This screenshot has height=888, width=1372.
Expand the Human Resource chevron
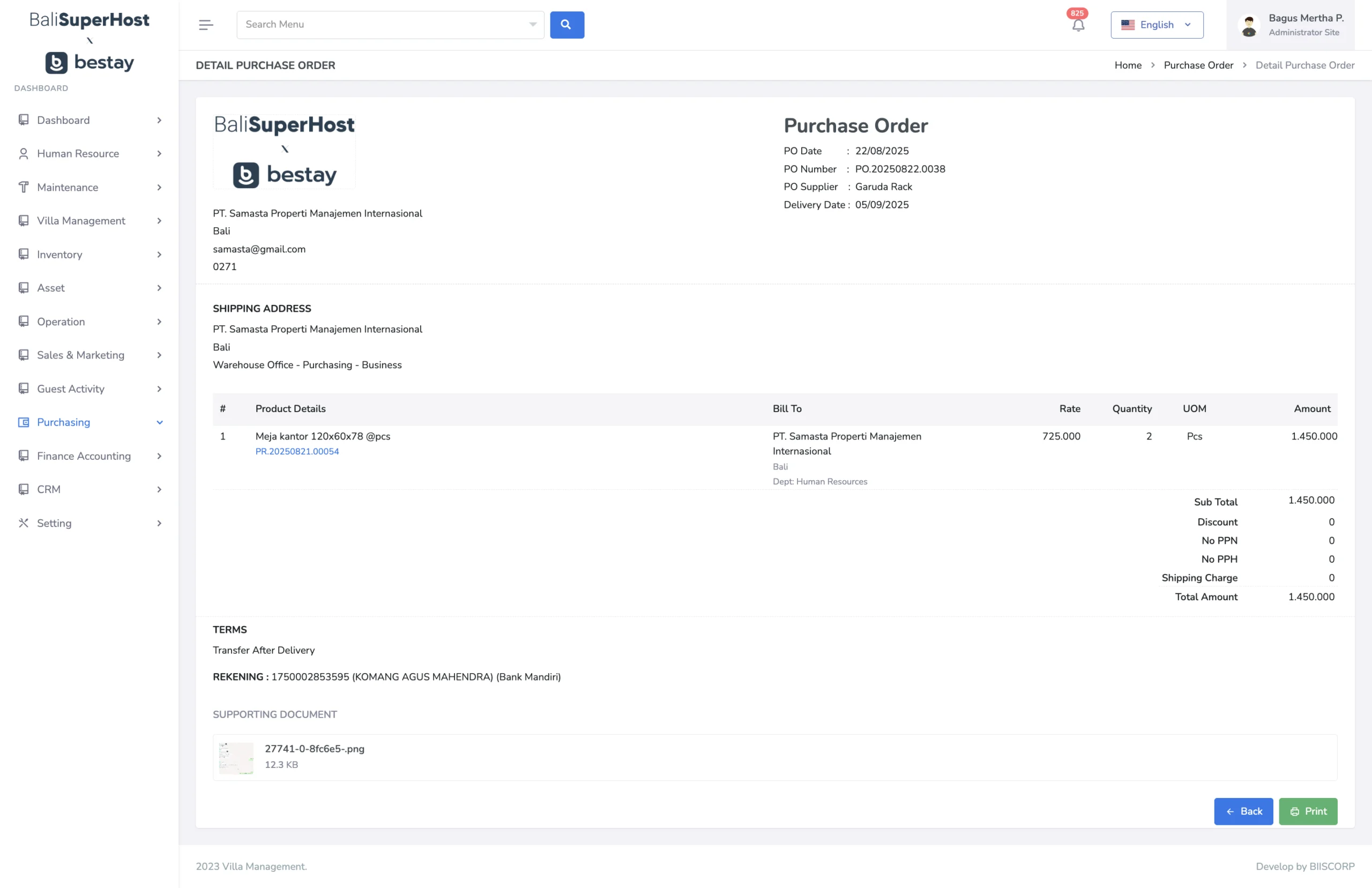point(159,153)
